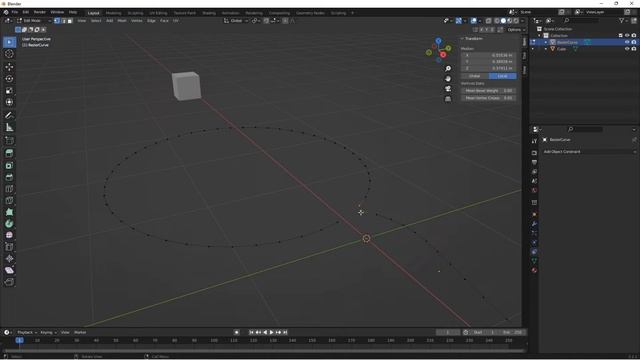
Task: Select the Bevel tool
Action: [9, 177]
